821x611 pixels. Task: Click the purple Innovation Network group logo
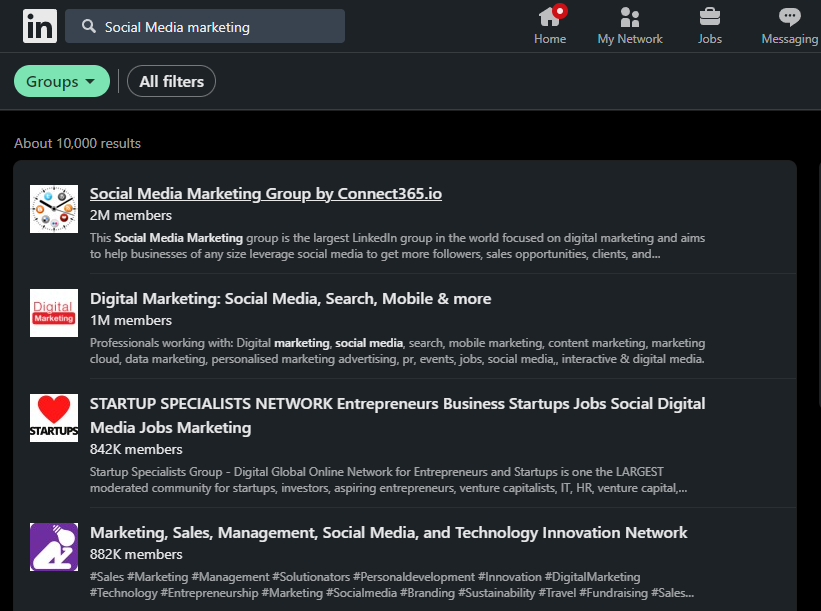54,547
